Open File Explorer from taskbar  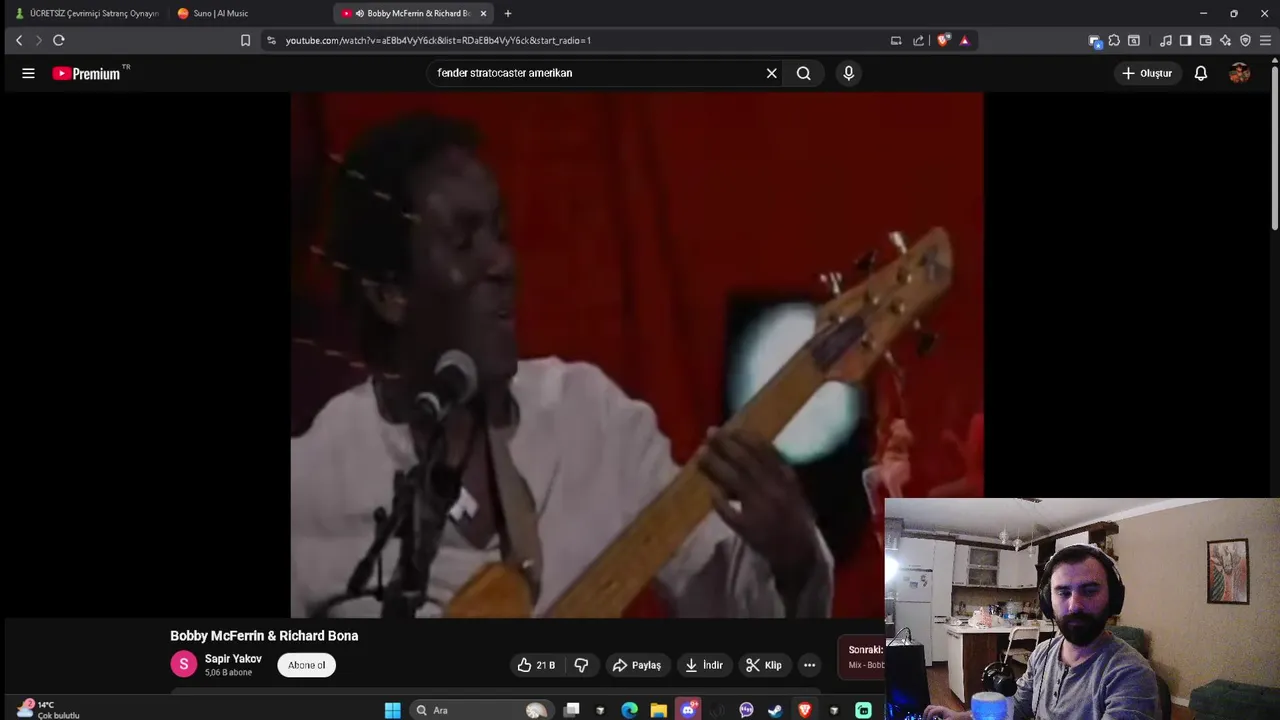[x=658, y=710]
